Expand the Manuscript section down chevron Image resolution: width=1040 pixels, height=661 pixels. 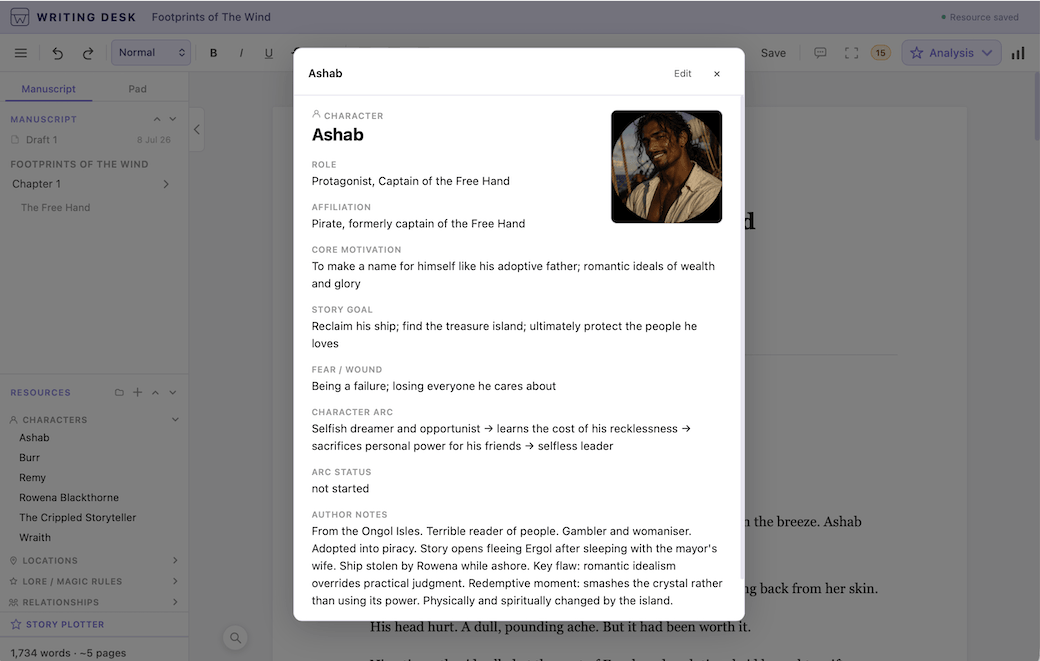[173, 119]
